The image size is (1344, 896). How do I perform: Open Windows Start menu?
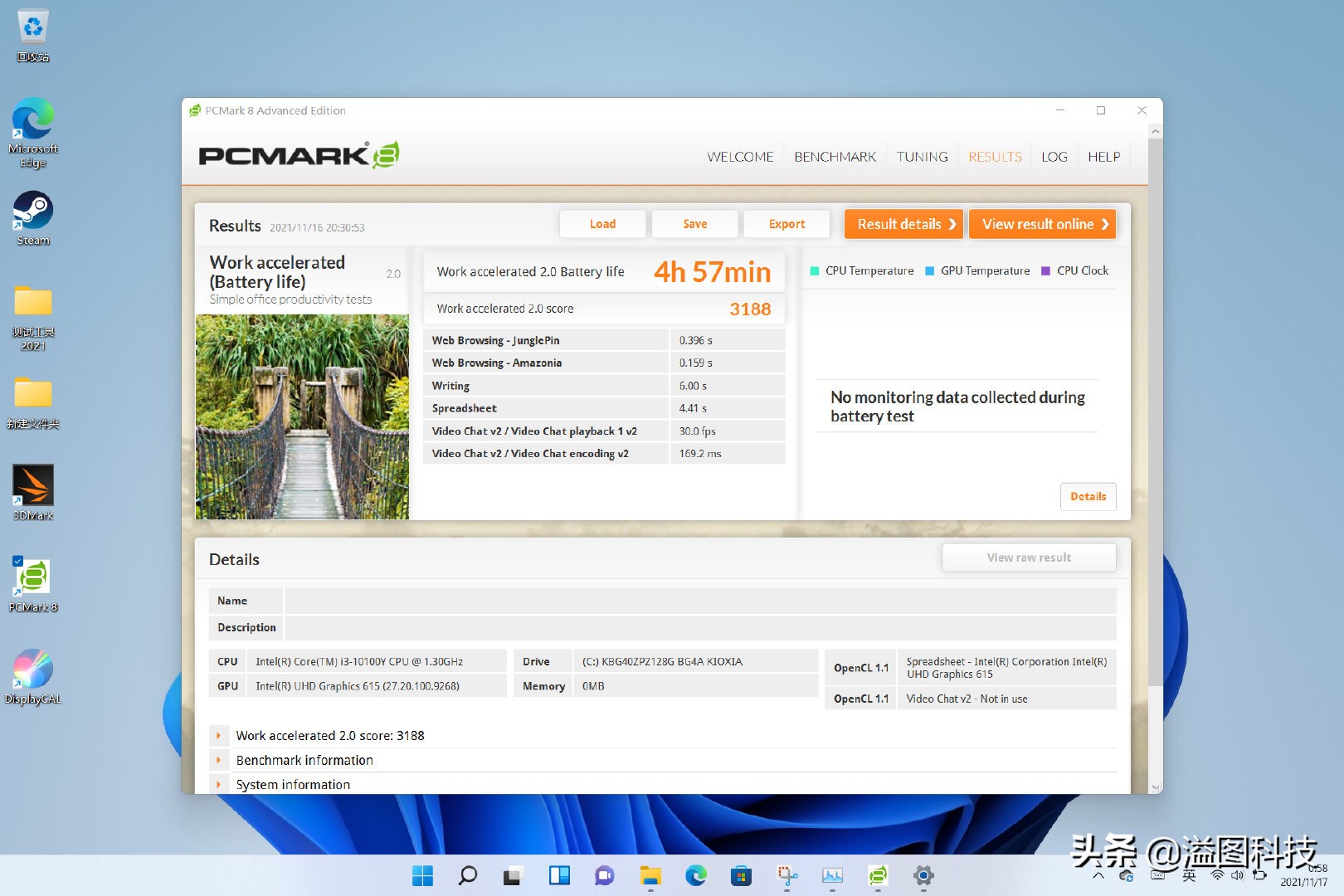[422, 875]
